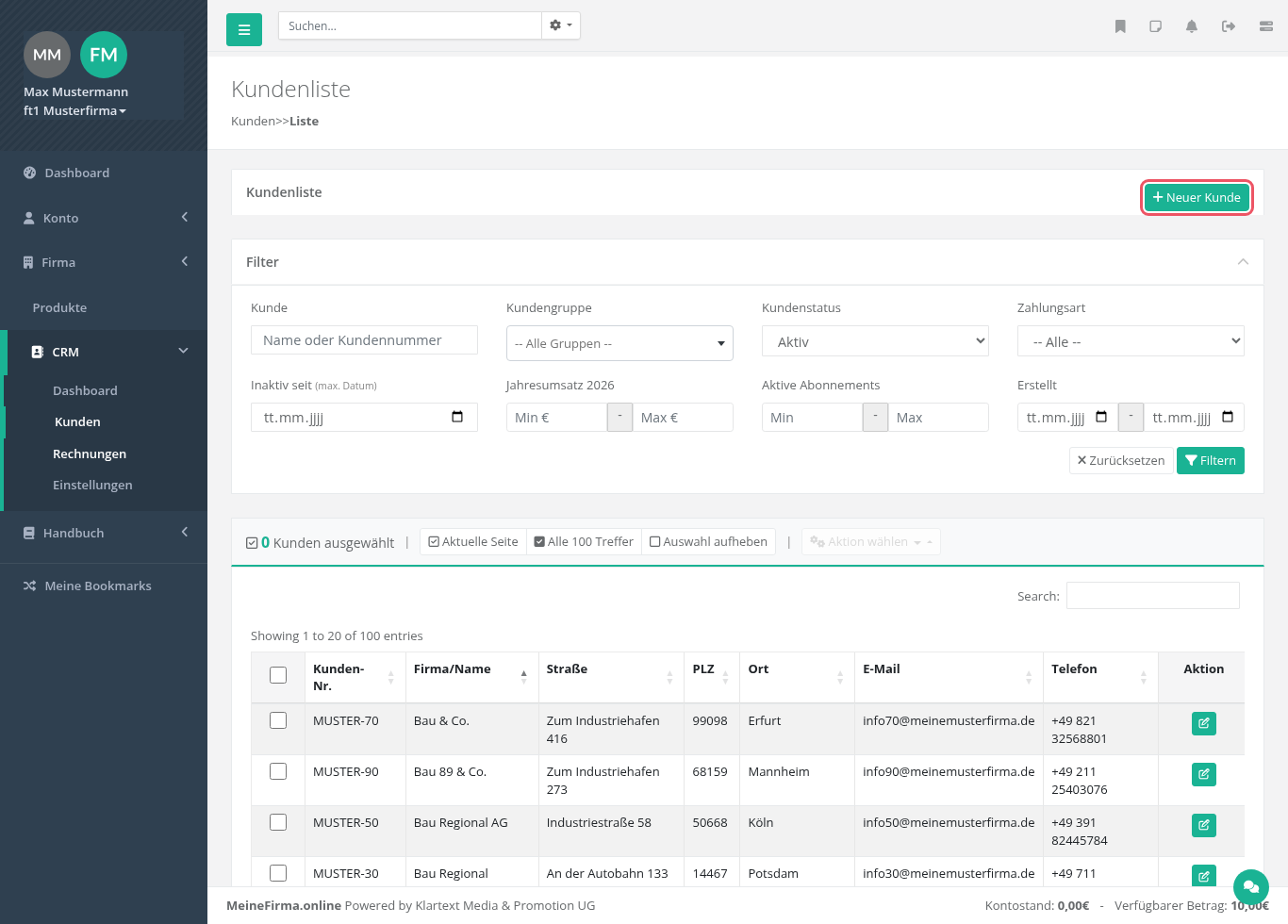
Task: Open the Kundenstatus Aktiv dropdown
Action: pos(875,341)
